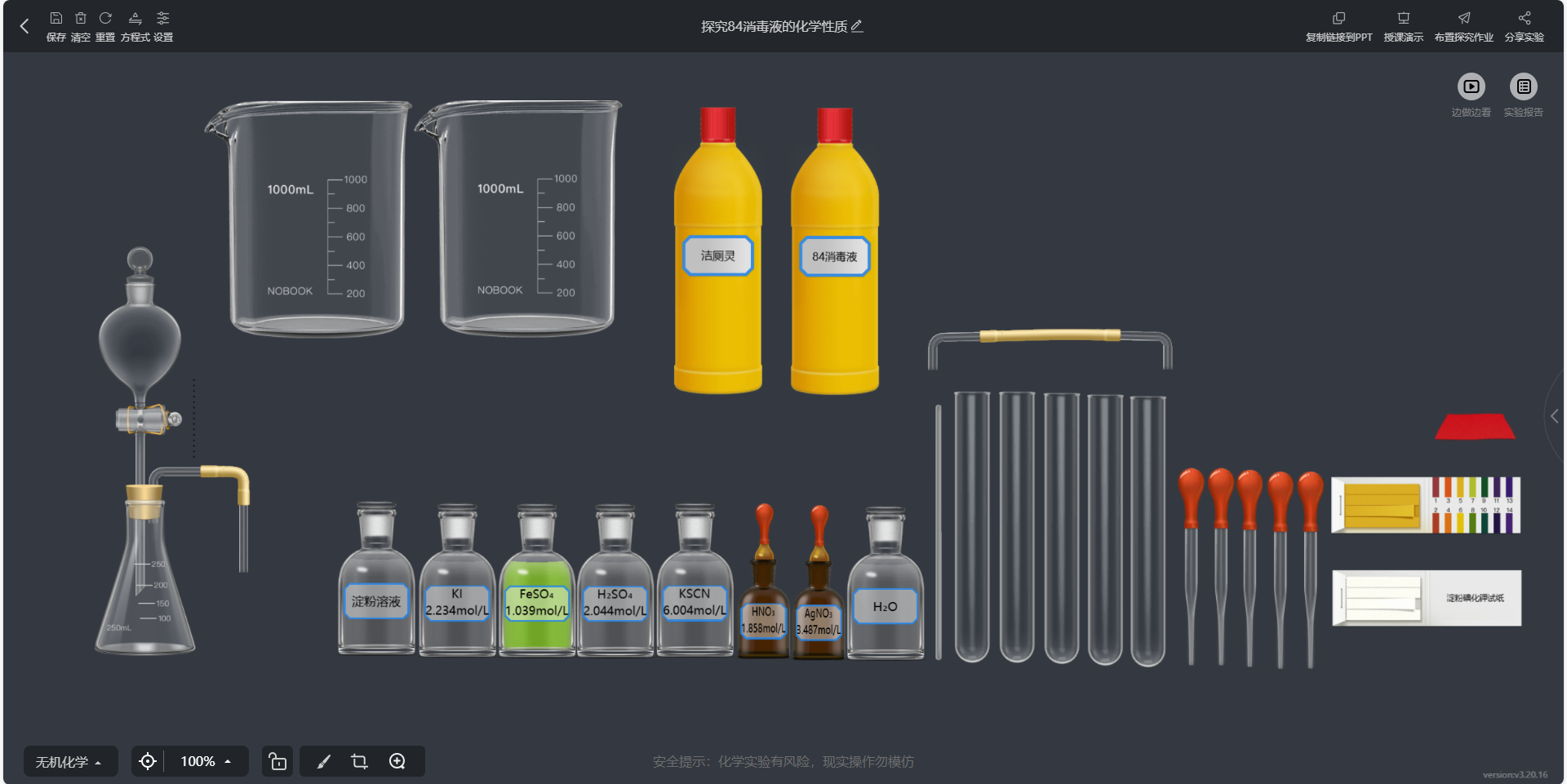
Task: Toggle the lock canvas icon
Action: click(x=277, y=761)
